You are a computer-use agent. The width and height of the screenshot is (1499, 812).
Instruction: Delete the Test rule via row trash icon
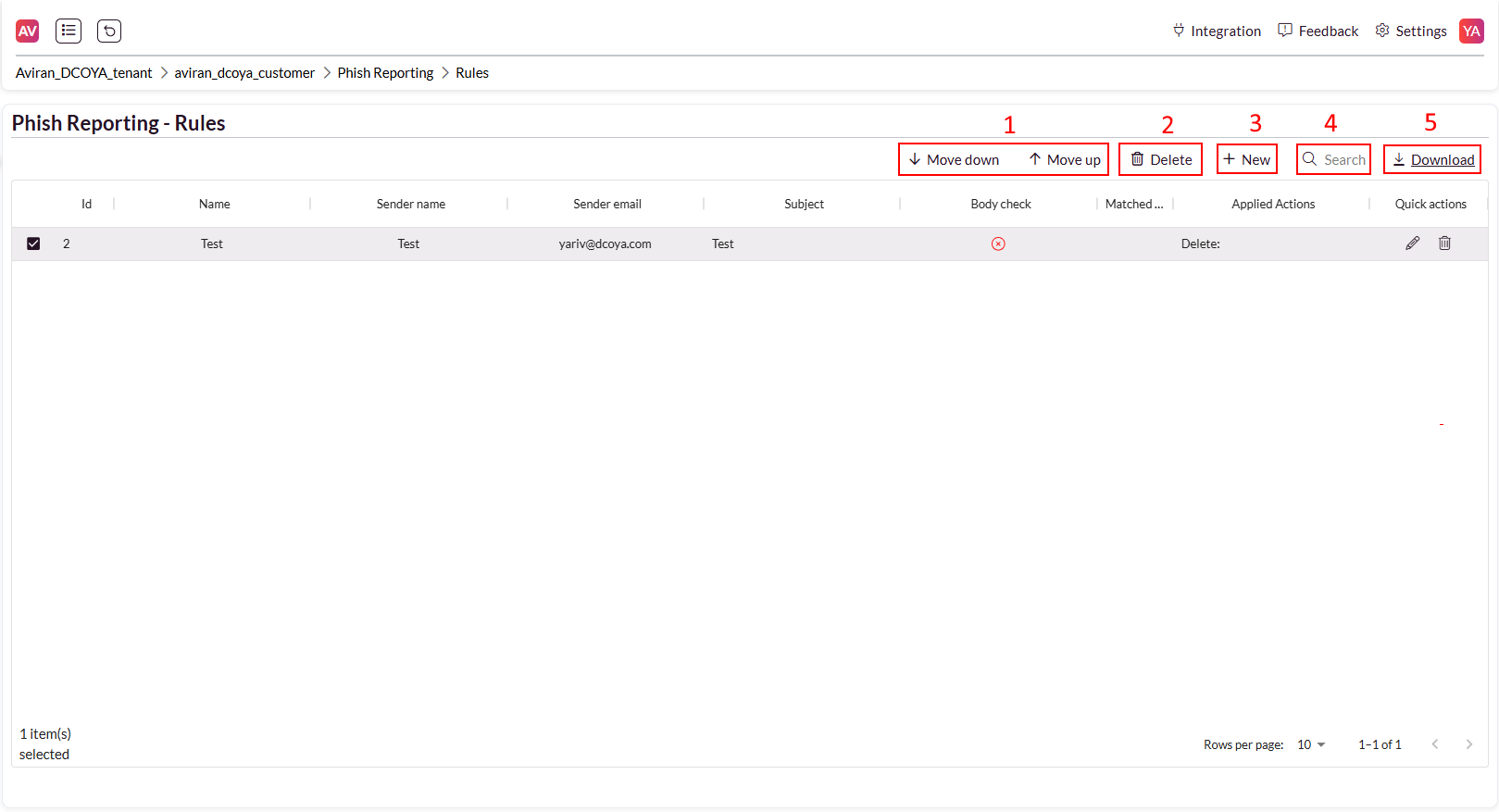pyautogui.click(x=1444, y=244)
